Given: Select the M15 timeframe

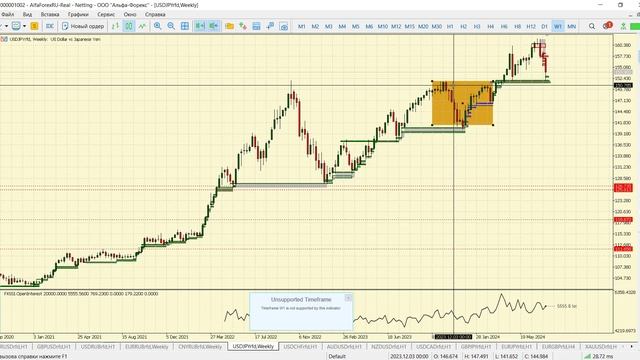Looking at the screenshot, I should (409, 26).
